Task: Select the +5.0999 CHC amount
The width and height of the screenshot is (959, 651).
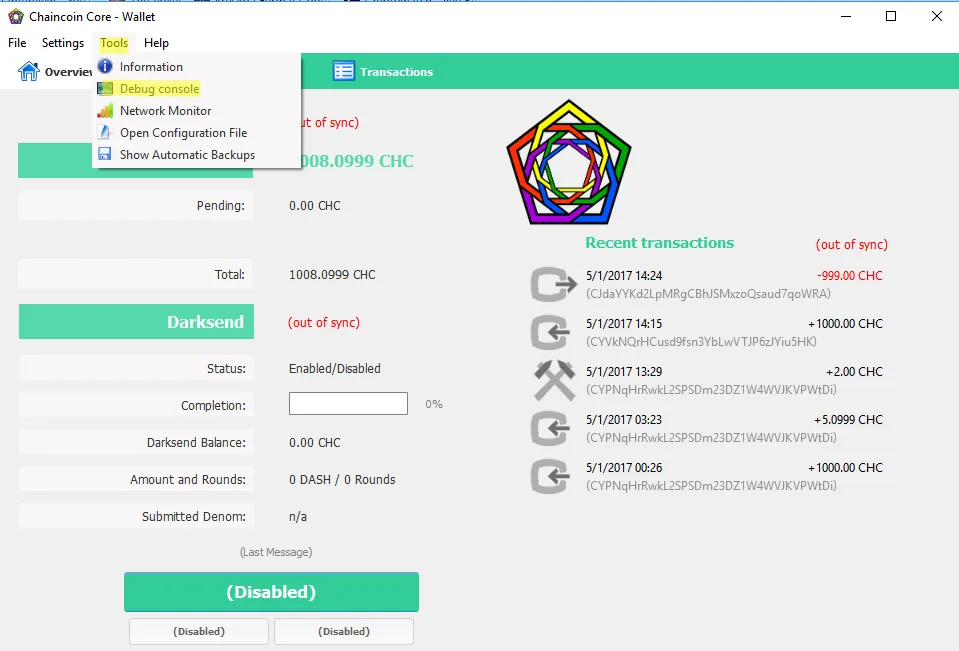Action: pyautogui.click(x=848, y=420)
